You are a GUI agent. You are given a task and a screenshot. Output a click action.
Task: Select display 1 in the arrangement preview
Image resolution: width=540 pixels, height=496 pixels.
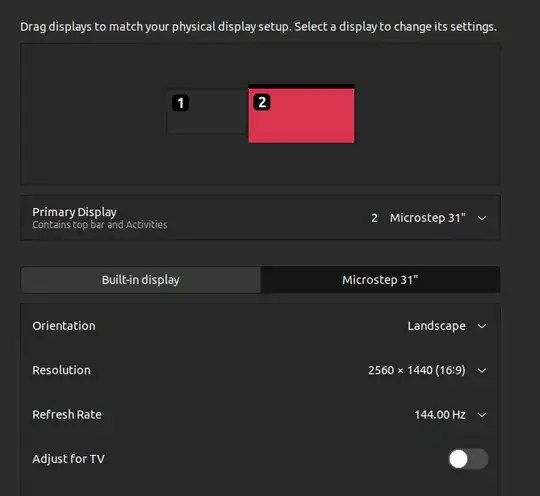[207, 112]
